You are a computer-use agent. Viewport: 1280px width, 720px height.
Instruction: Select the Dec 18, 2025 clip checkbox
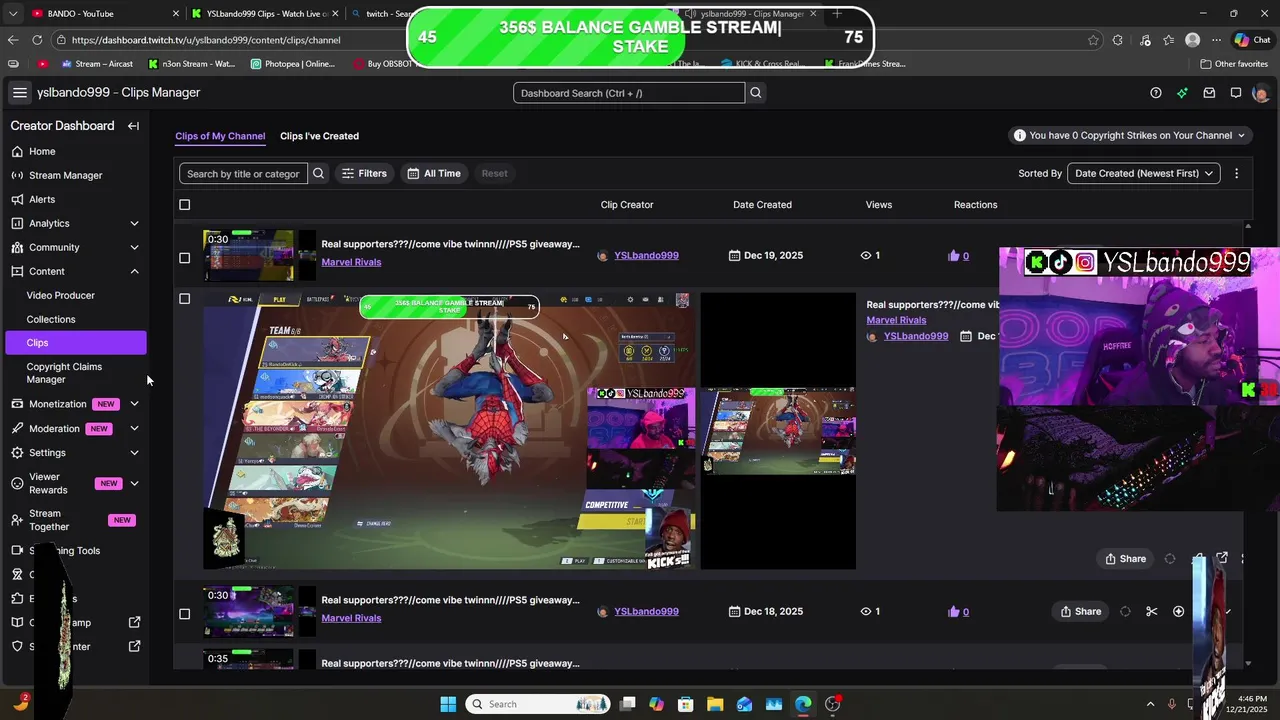coord(184,614)
